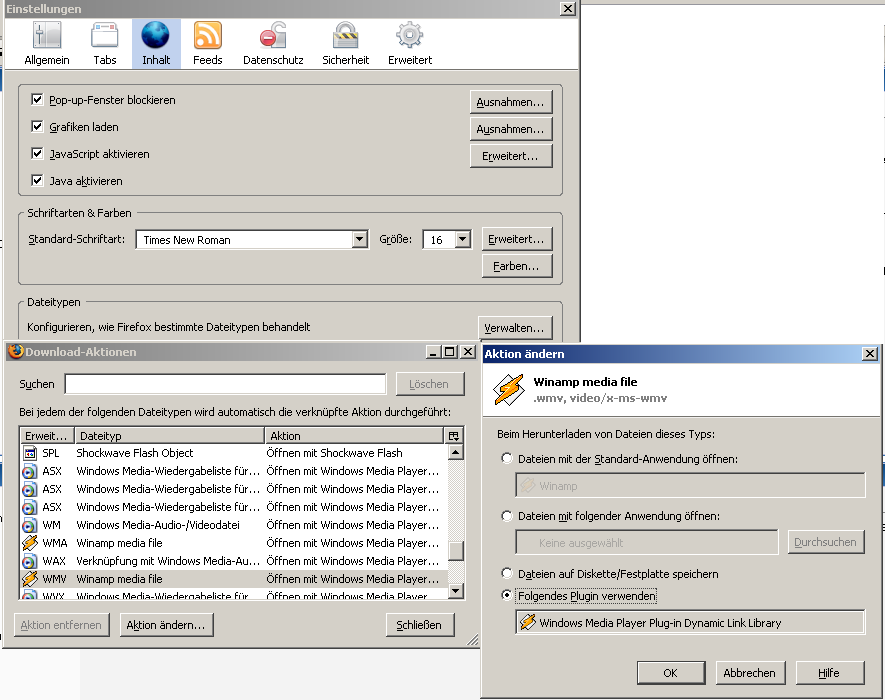
Task: Select the 'auf Diskette/Festplatte speichern' radio button
Action: coord(507,574)
